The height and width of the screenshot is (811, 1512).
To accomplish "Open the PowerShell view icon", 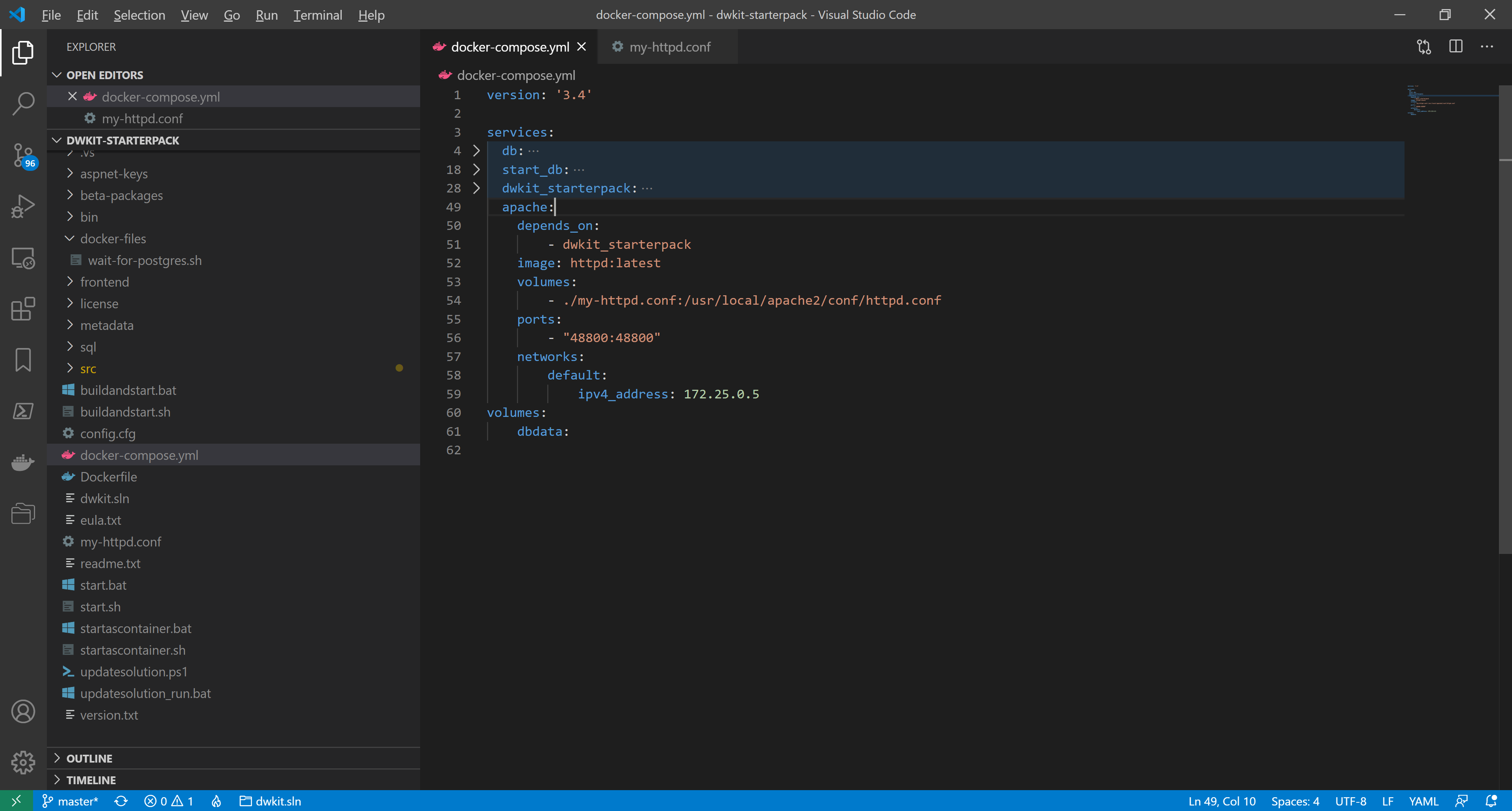I will [x=23, y=411].
